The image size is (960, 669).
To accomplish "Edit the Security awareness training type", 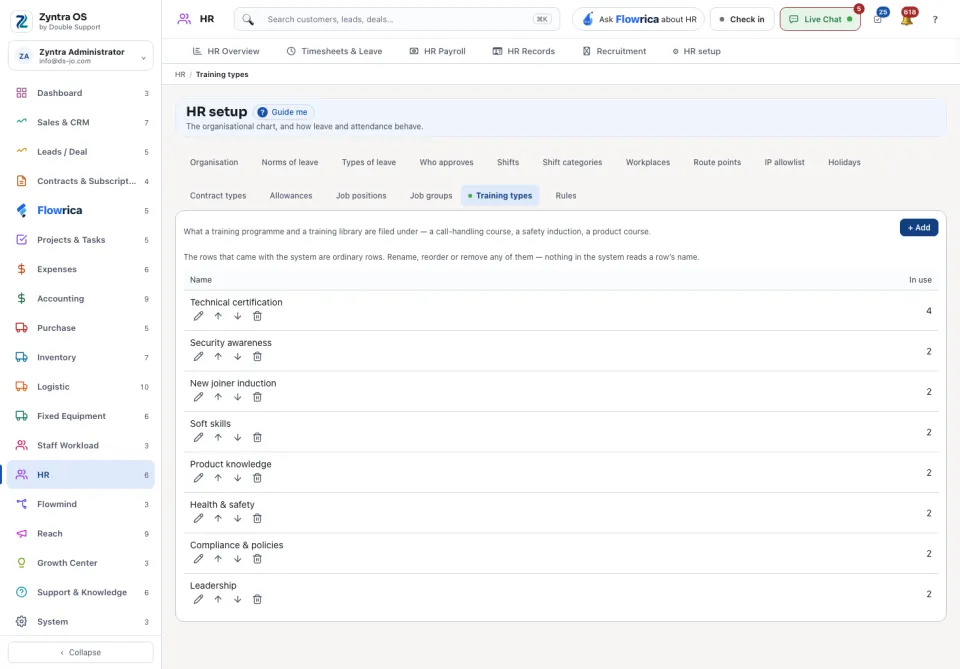I will (x=198, y=357).
